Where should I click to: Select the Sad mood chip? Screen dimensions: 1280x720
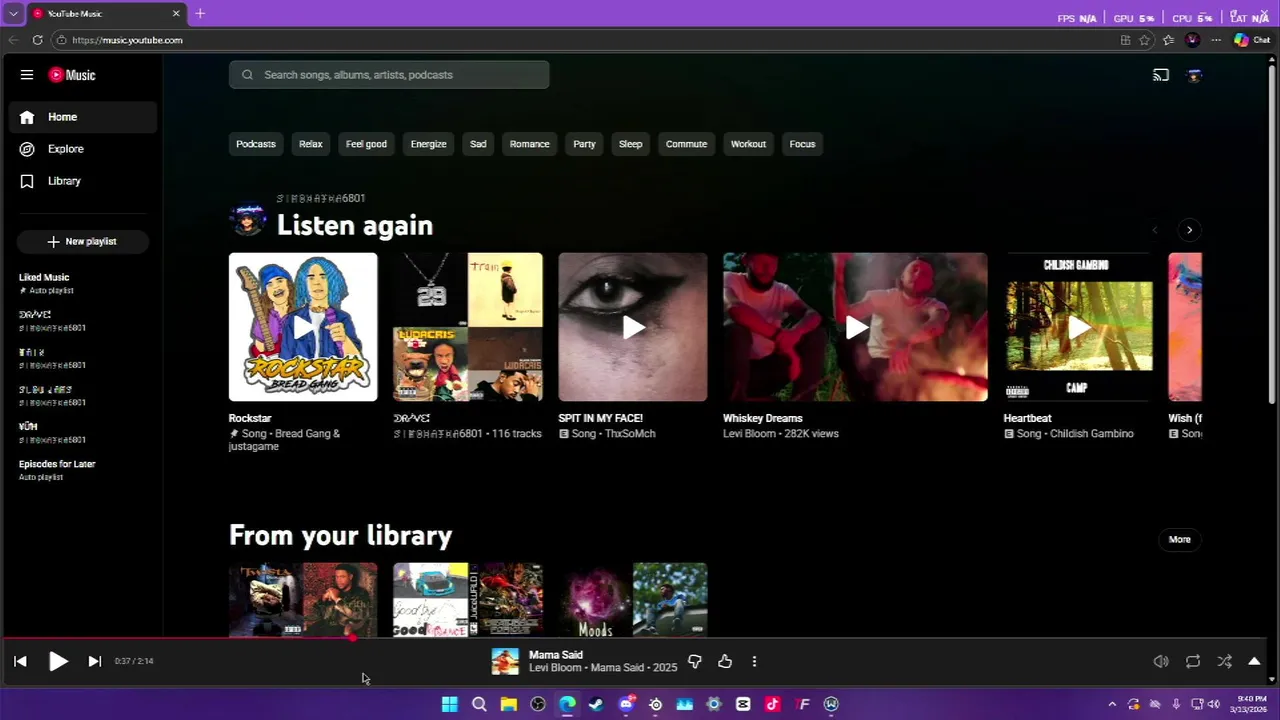coord(478,144)
